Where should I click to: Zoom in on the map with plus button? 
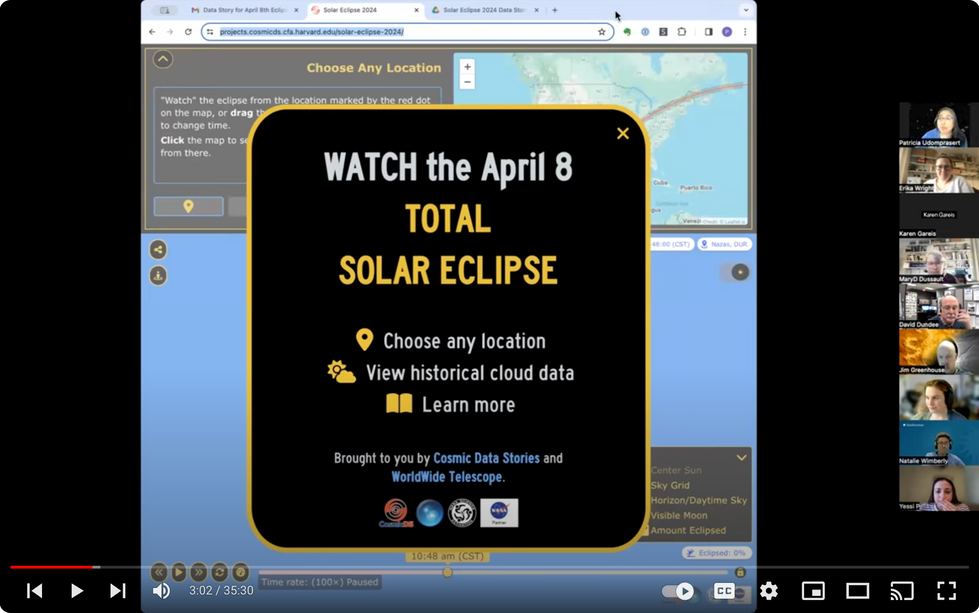467,67
